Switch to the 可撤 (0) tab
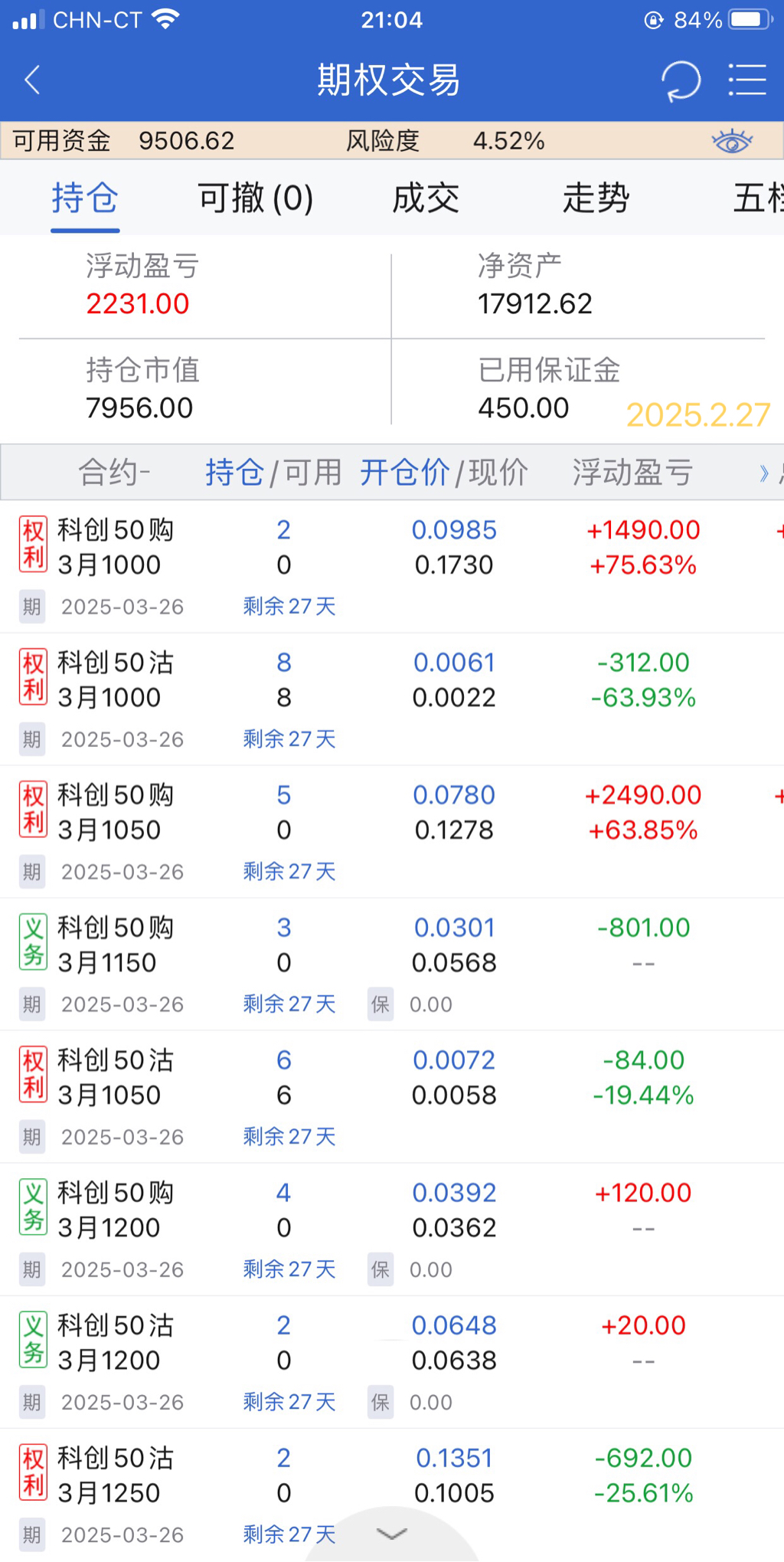This screenshot has height=1562, width=784. click(x=256, y=198)
